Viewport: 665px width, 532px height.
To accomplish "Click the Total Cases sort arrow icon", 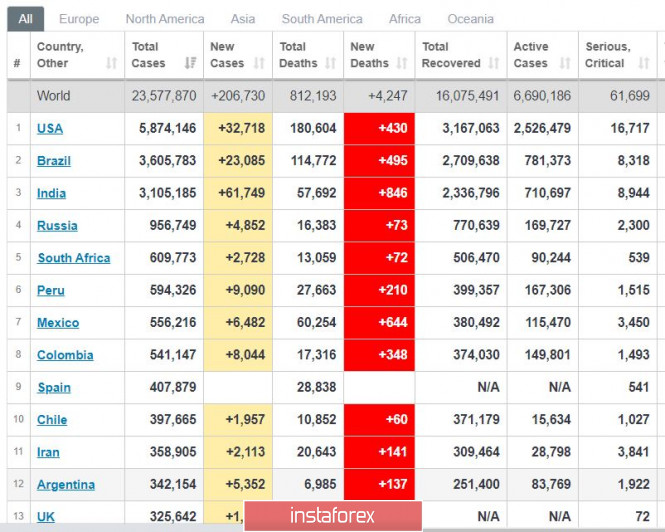I will pyautogui.click(x=190, y=64).
